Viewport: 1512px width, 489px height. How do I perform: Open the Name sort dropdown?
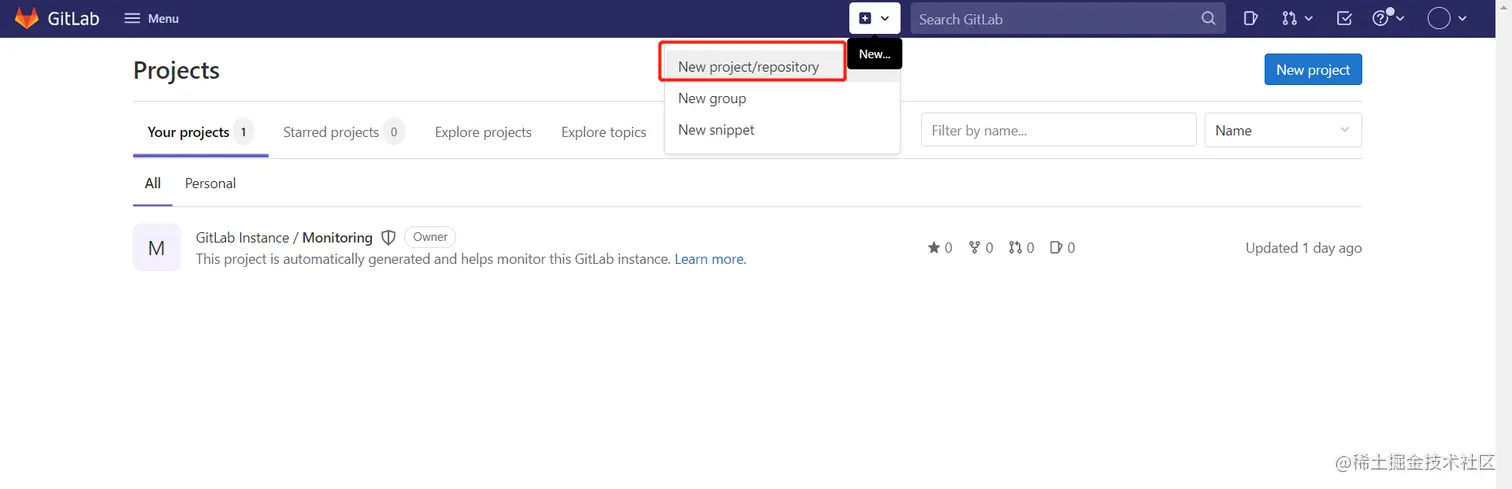click(x=1283, y=130)
